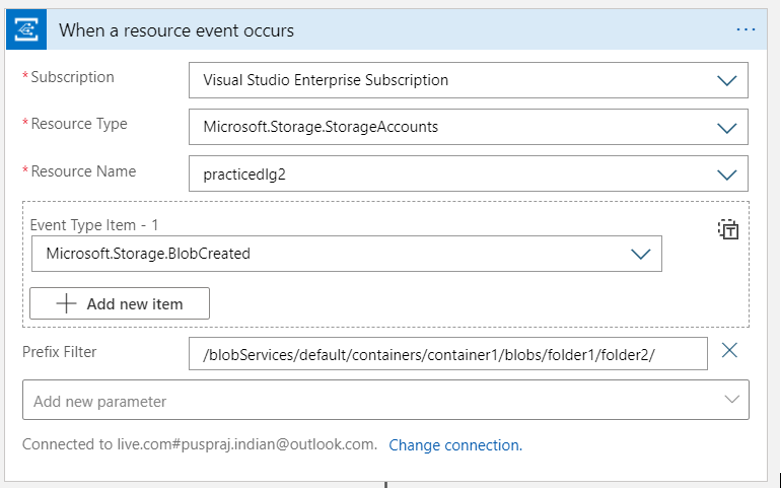Switch Event Type Item to text input mode
Image resolution: width=781 pixels, height=488 pixels.
click(x=728, y=230)
